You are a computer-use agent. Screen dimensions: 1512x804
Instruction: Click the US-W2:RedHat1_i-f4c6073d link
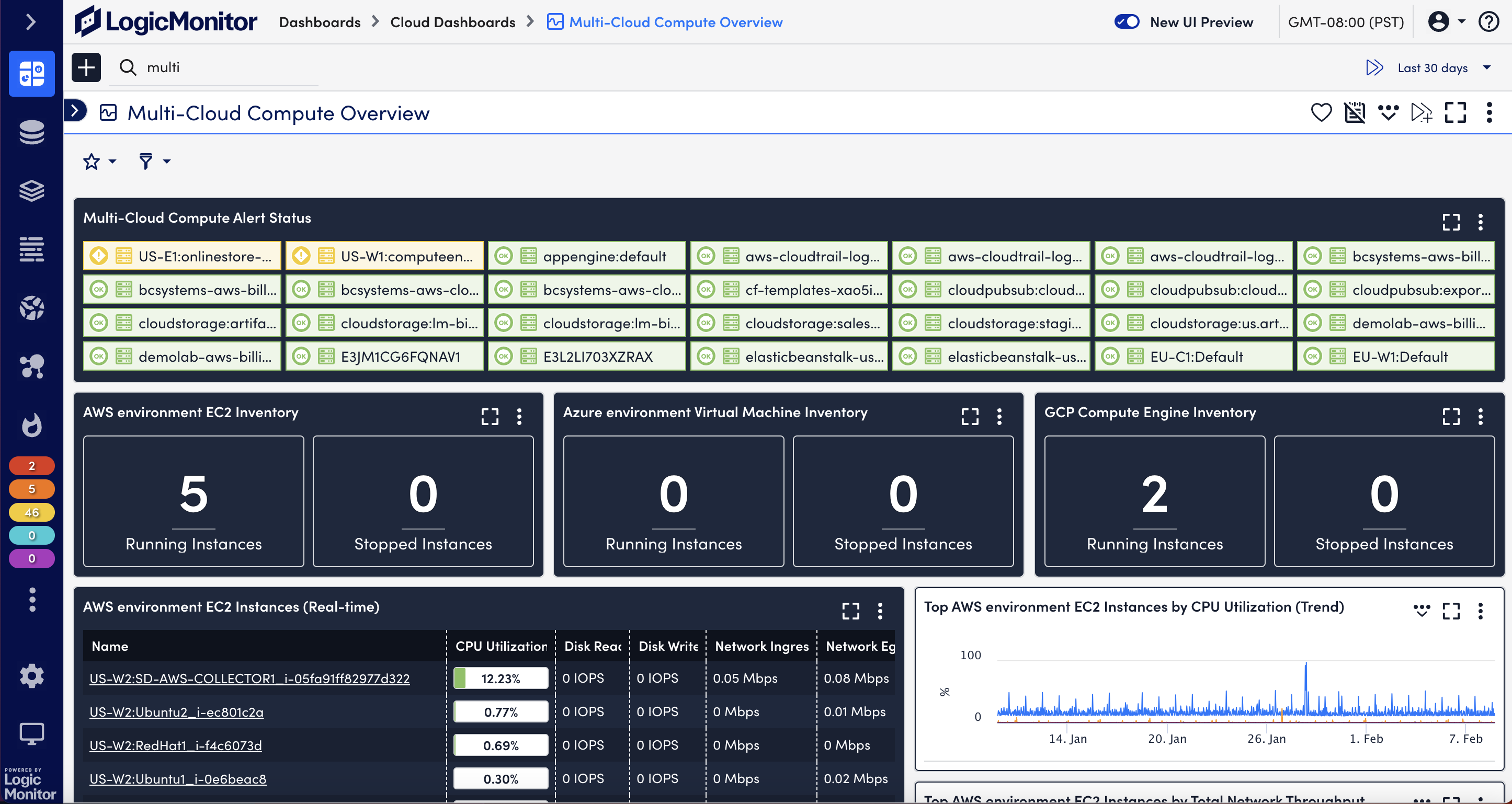coord(176,745)
